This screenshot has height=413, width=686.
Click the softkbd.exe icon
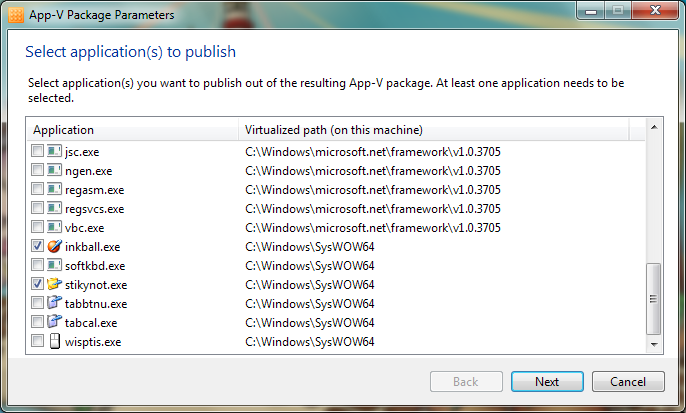pyautogui.click(x=54, y=265)
